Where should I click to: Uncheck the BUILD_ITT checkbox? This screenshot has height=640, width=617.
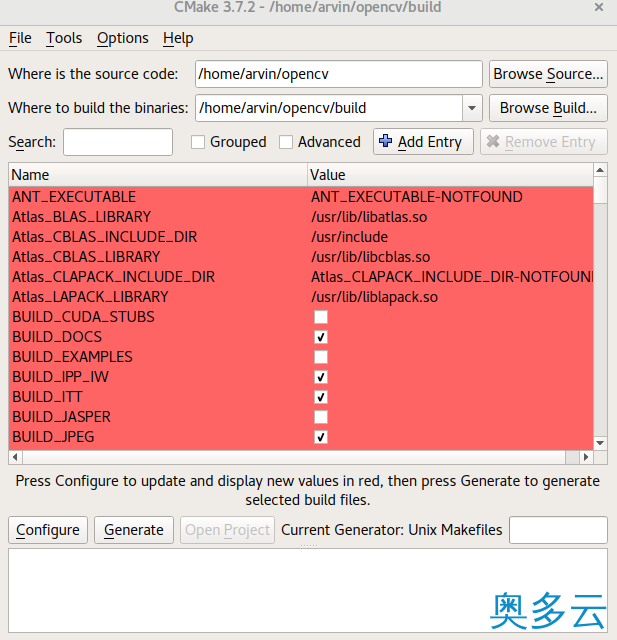point(321,397)
